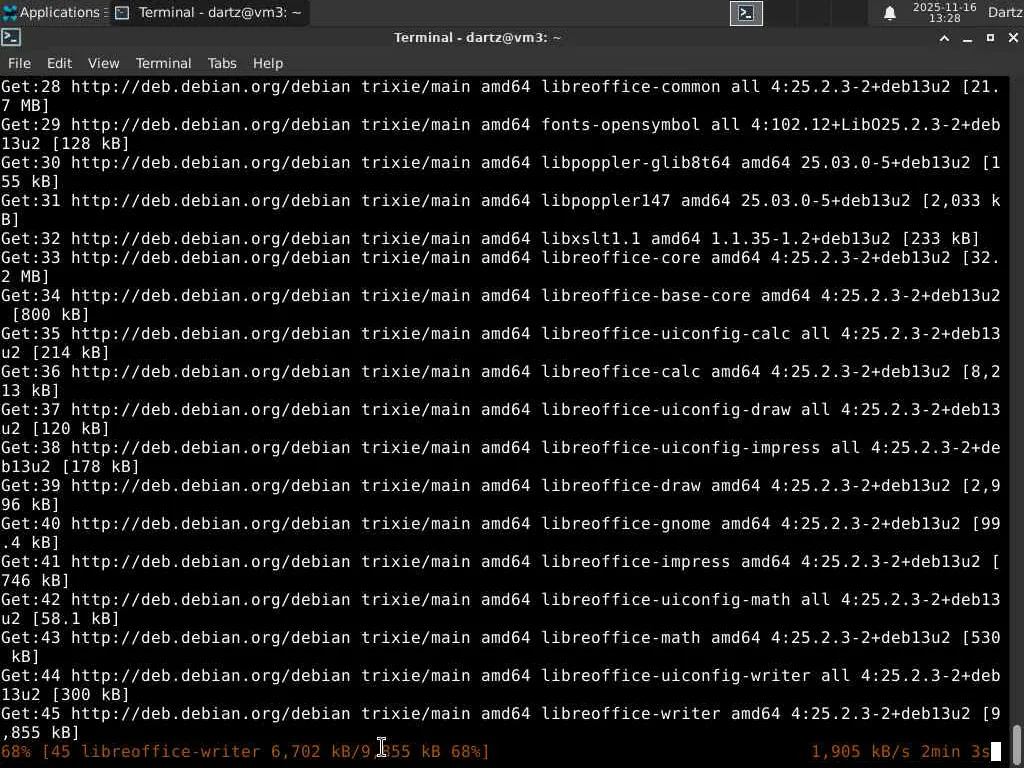The width and height of the screenshot is (1024, 768).
Task: Click the Get:45 libreoffice-writer line
Action: (500, 722)
